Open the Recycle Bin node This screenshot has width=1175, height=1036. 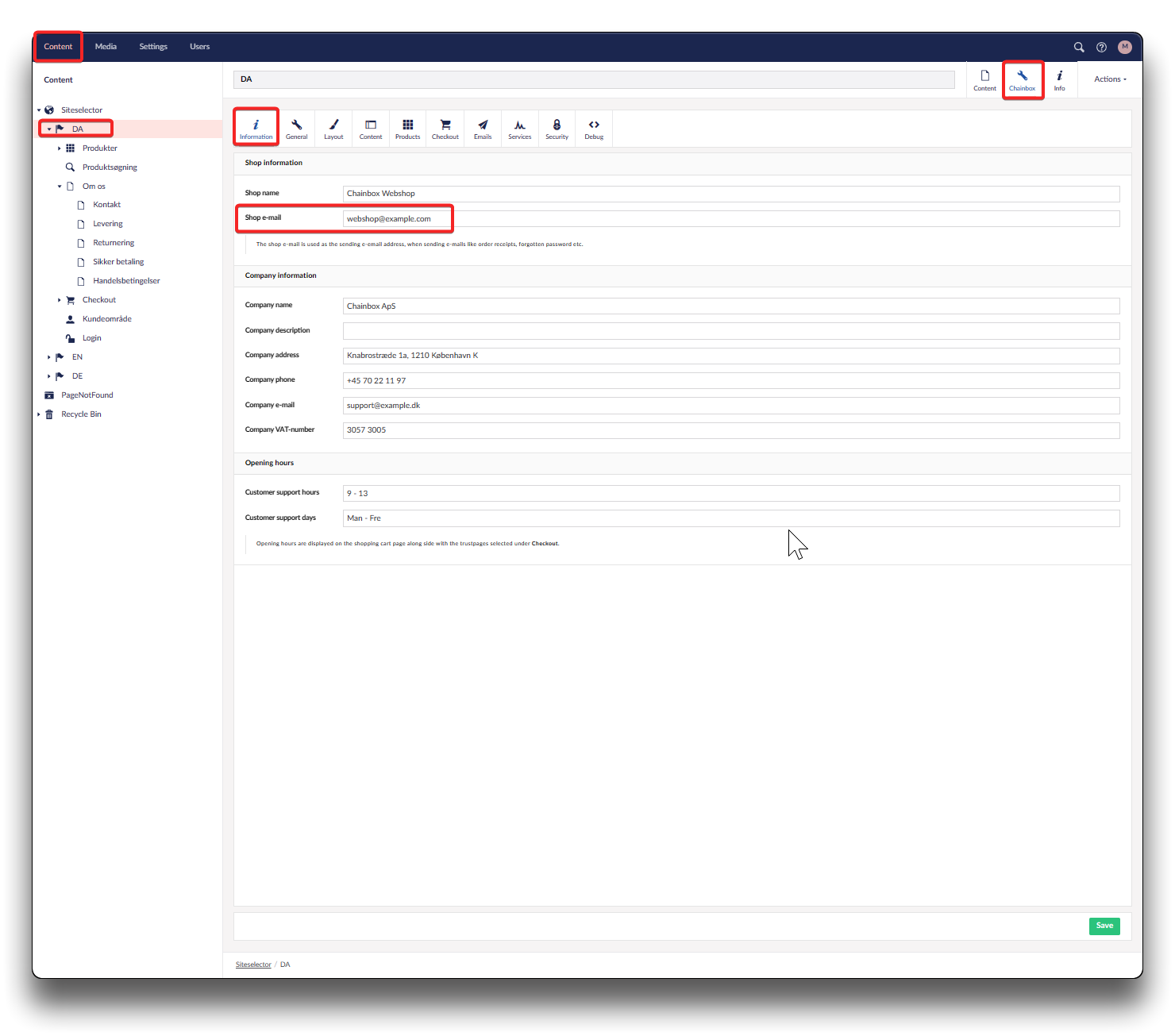(81, 414)
